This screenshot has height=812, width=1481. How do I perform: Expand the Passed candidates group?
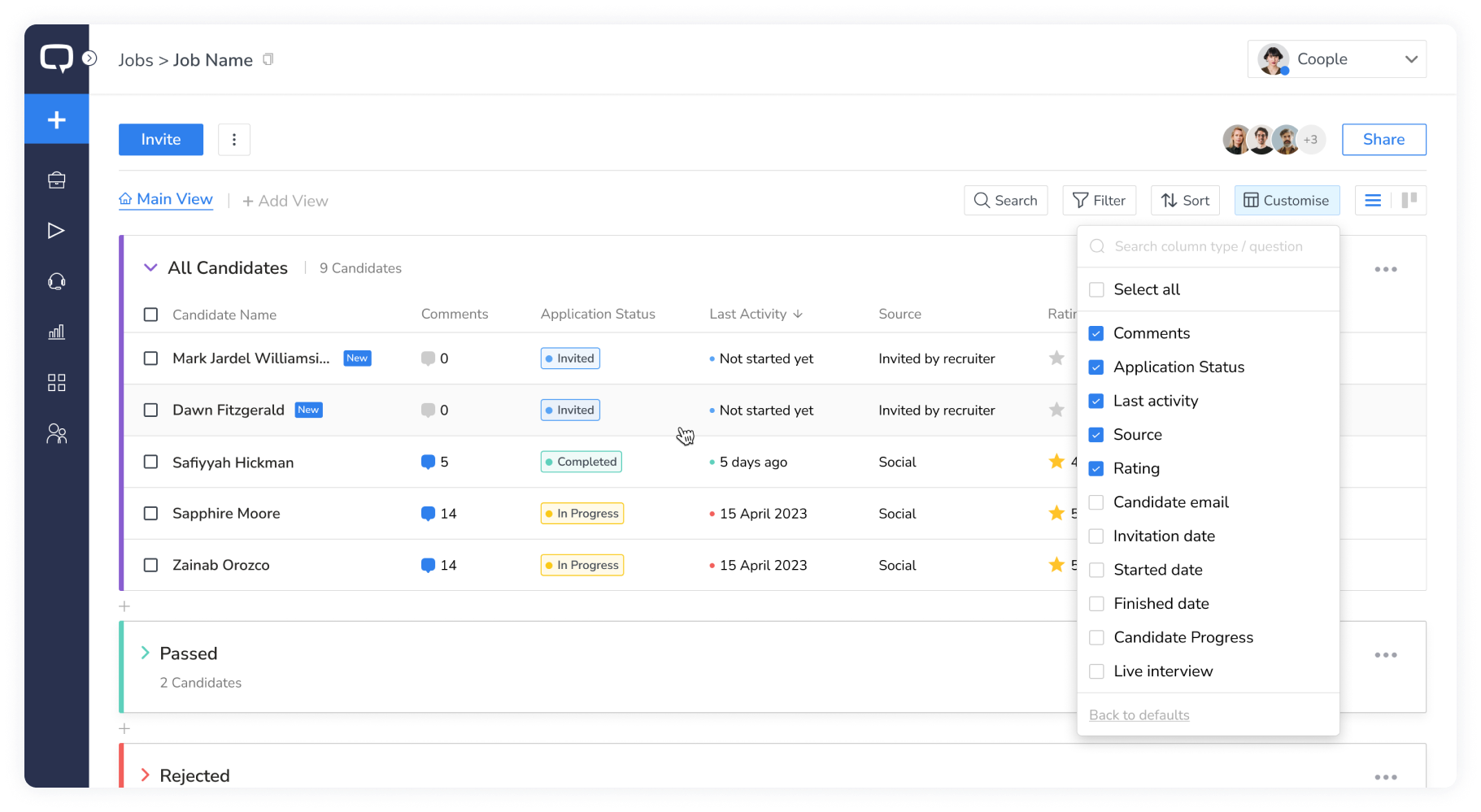tap(145, 653)
